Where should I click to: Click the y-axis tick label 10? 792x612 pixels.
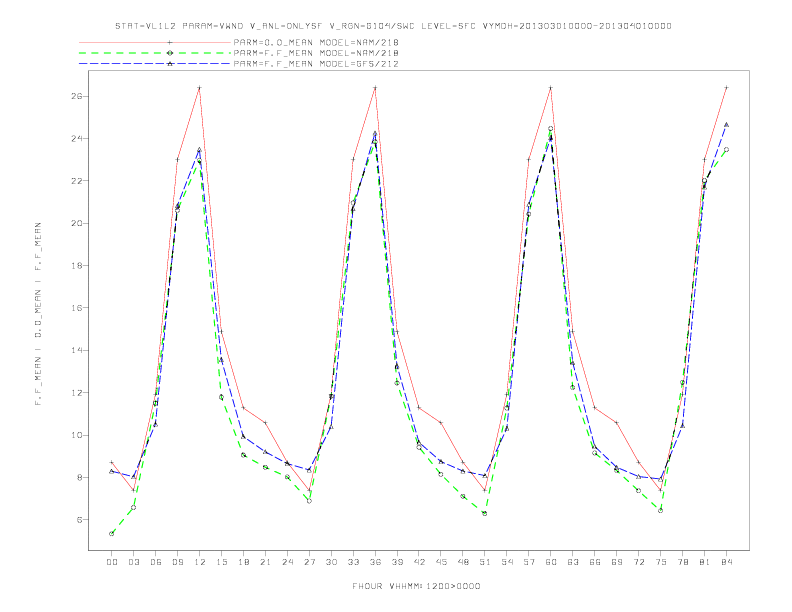pyautogui.click(x=76, y=435)
